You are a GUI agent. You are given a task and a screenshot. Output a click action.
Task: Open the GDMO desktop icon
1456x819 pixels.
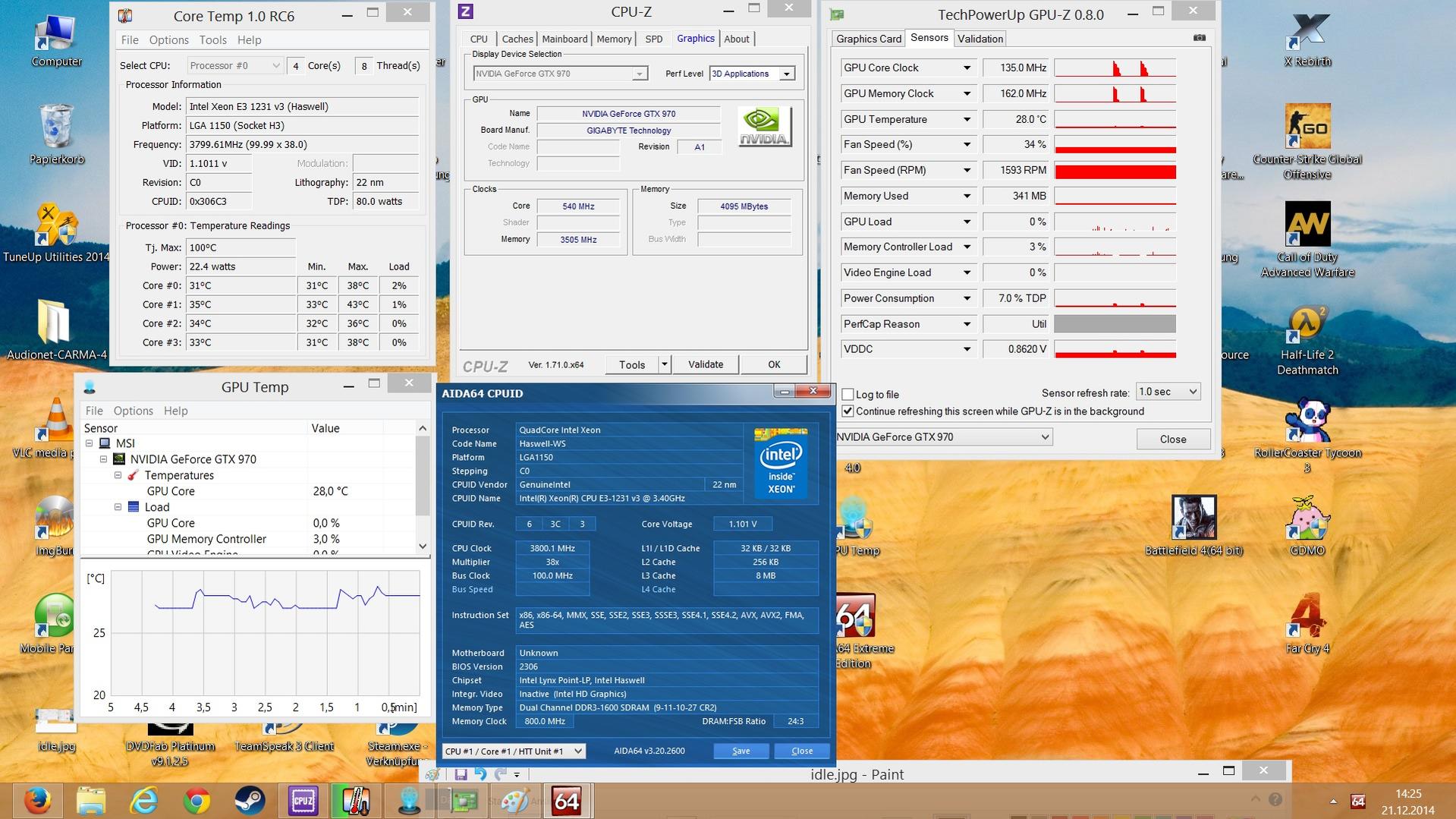click(x=1307, y=526)
